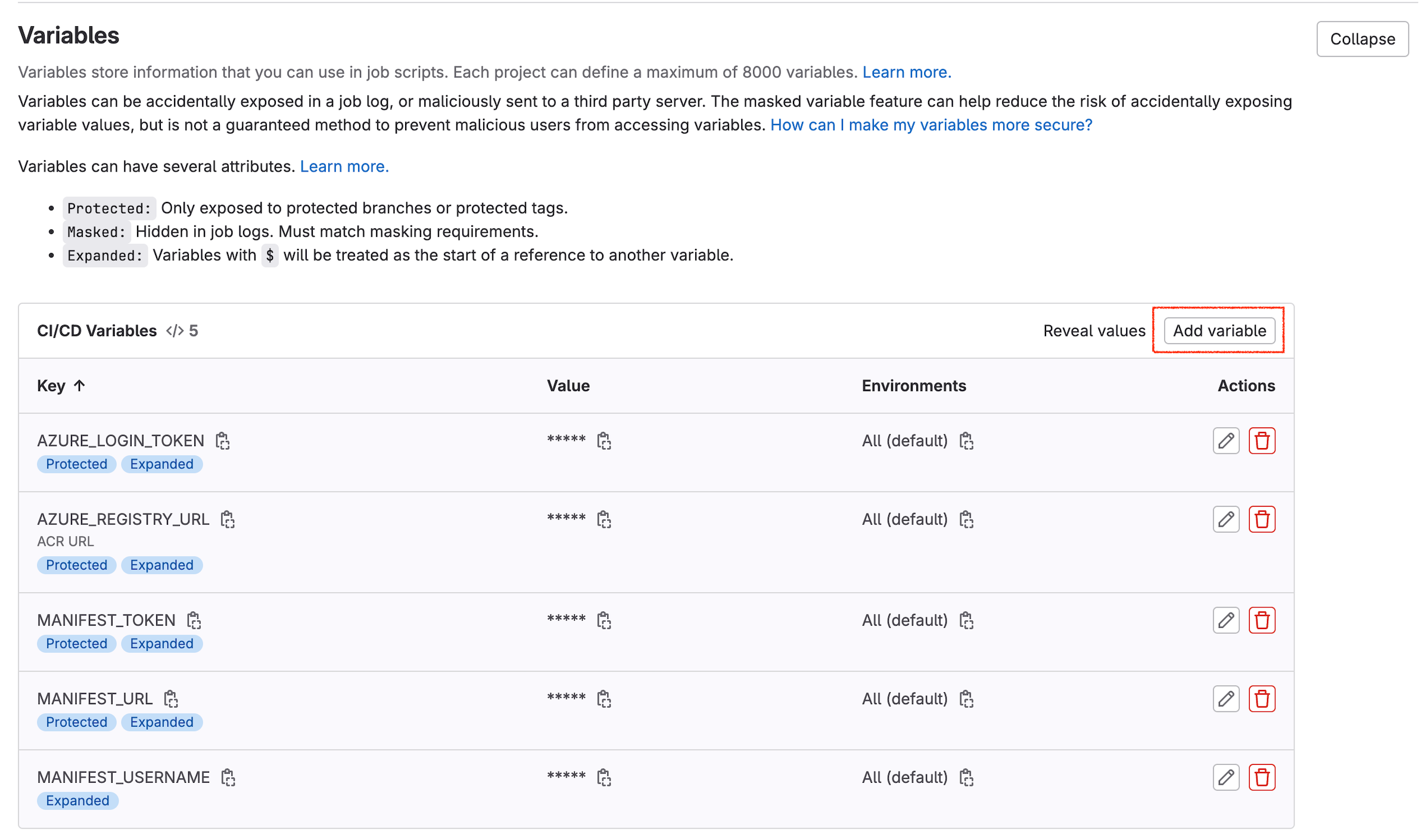Image resolution: width=1425 pixels, height=840 pixels.
Task: Open Learn more about variable attributes
Action: [344, 167]
